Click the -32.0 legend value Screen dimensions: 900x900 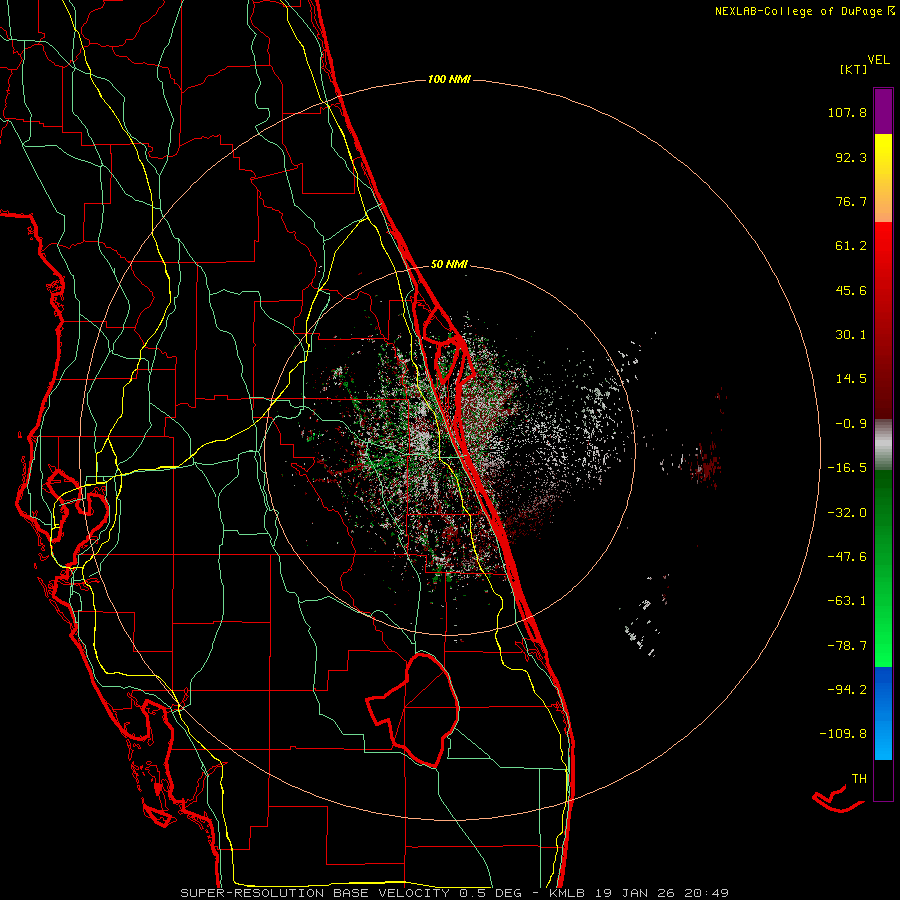tap(847, 513)
